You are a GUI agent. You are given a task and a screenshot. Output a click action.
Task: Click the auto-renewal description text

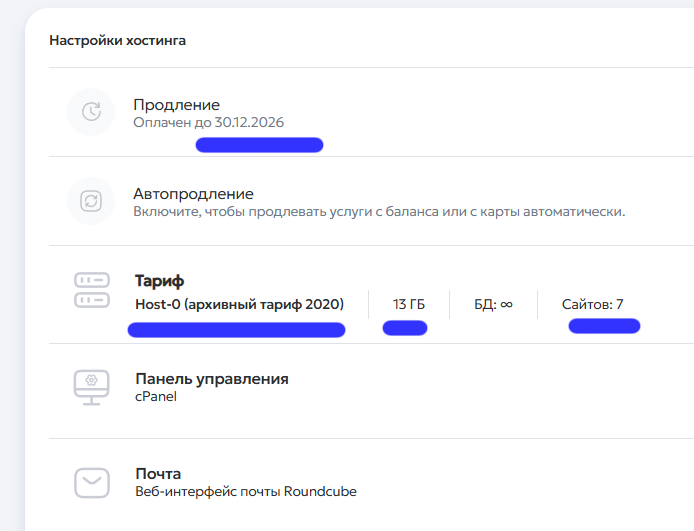coord(379,212)
